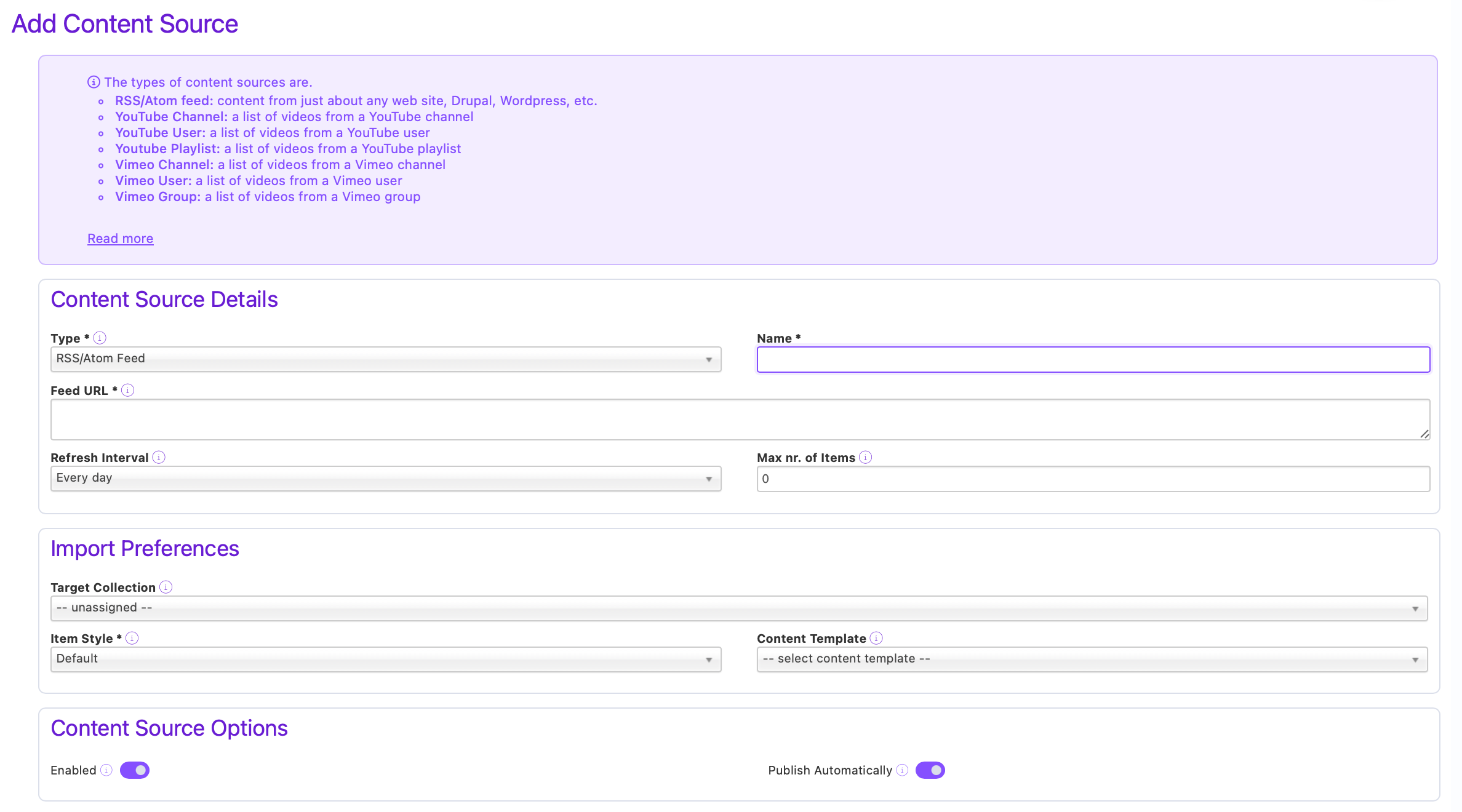Expand the Target Collection unassigned dropdown
Viewport: 1462px width, 812px height.
739,608
